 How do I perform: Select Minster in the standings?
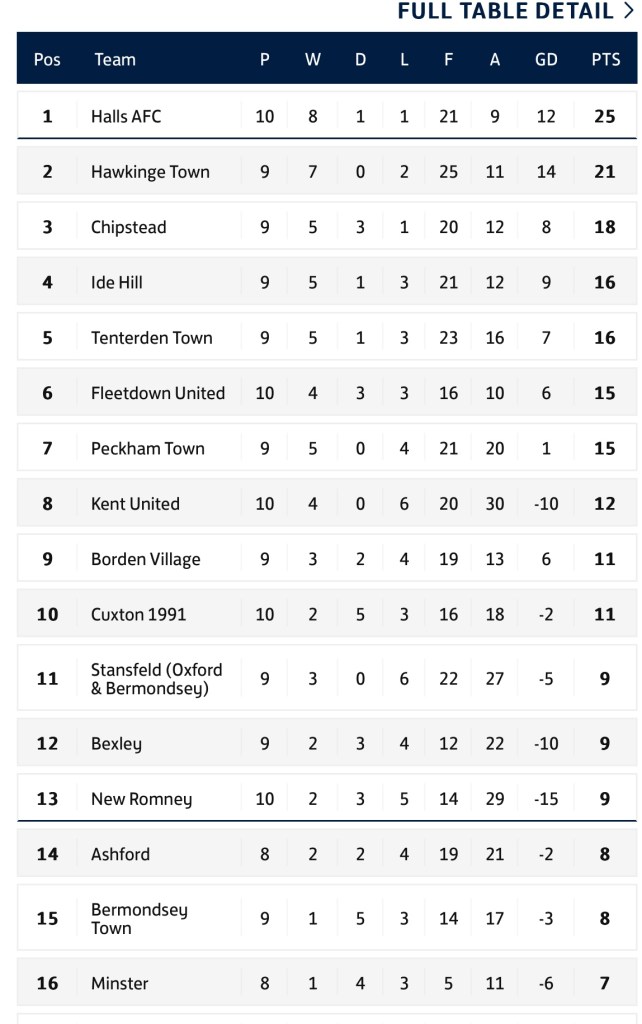(x=119, y=983)
